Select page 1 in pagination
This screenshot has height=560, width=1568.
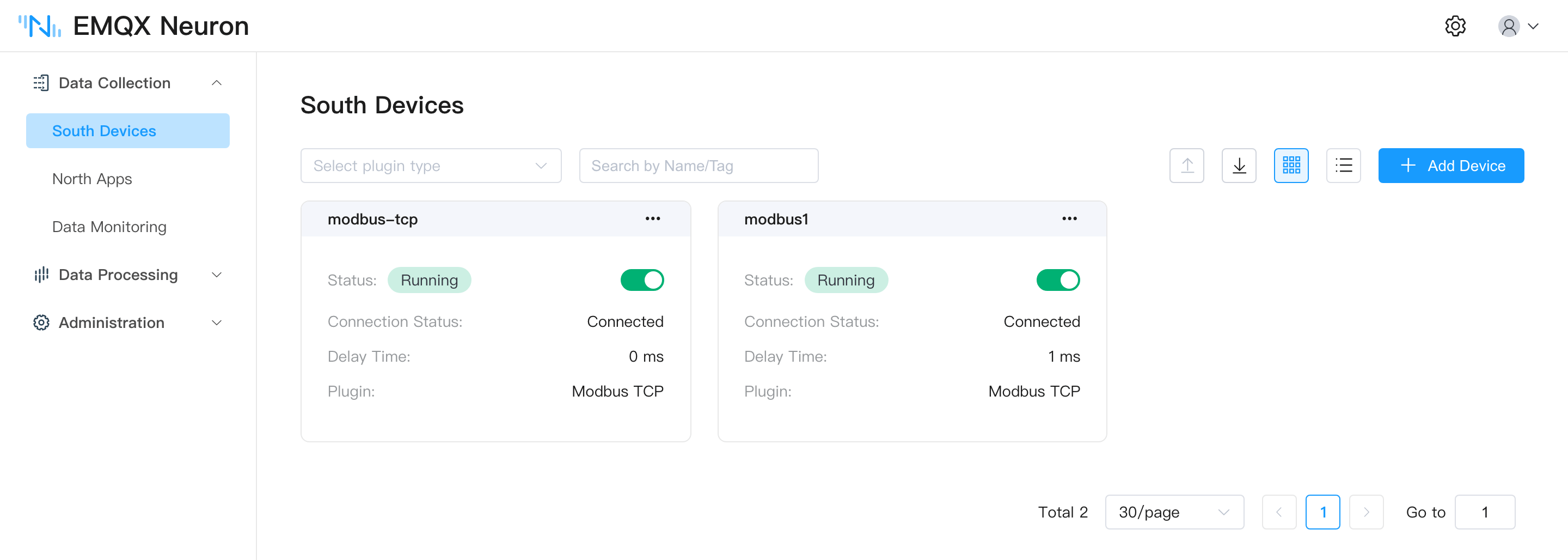point(1322,513)
